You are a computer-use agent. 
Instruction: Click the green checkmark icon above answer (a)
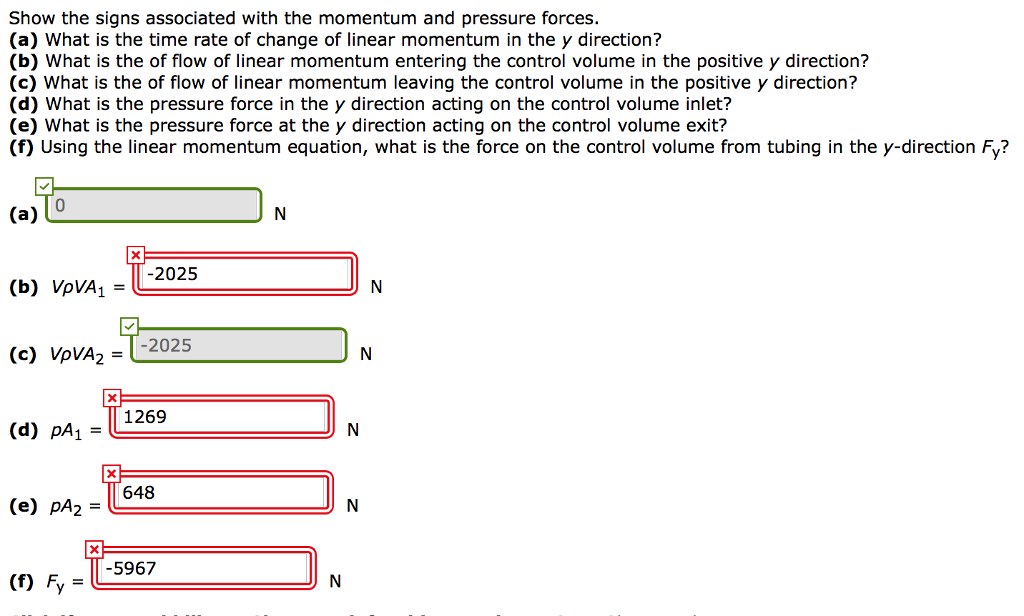pyautogui.click(x=44, y=187)
